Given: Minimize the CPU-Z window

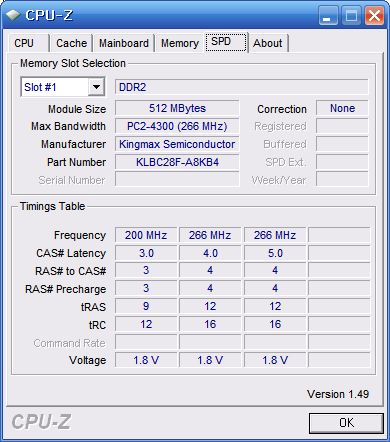Looking at the screenshot, I should pos(328,15).
